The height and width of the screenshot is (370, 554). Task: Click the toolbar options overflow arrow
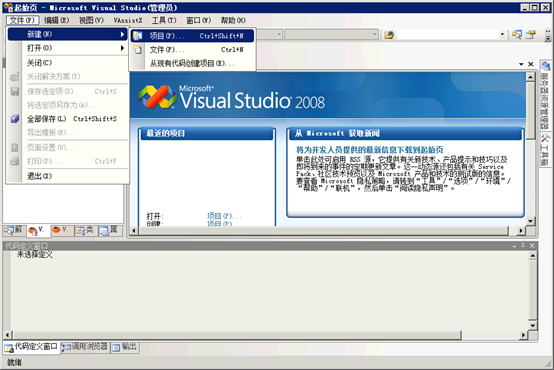548,35
